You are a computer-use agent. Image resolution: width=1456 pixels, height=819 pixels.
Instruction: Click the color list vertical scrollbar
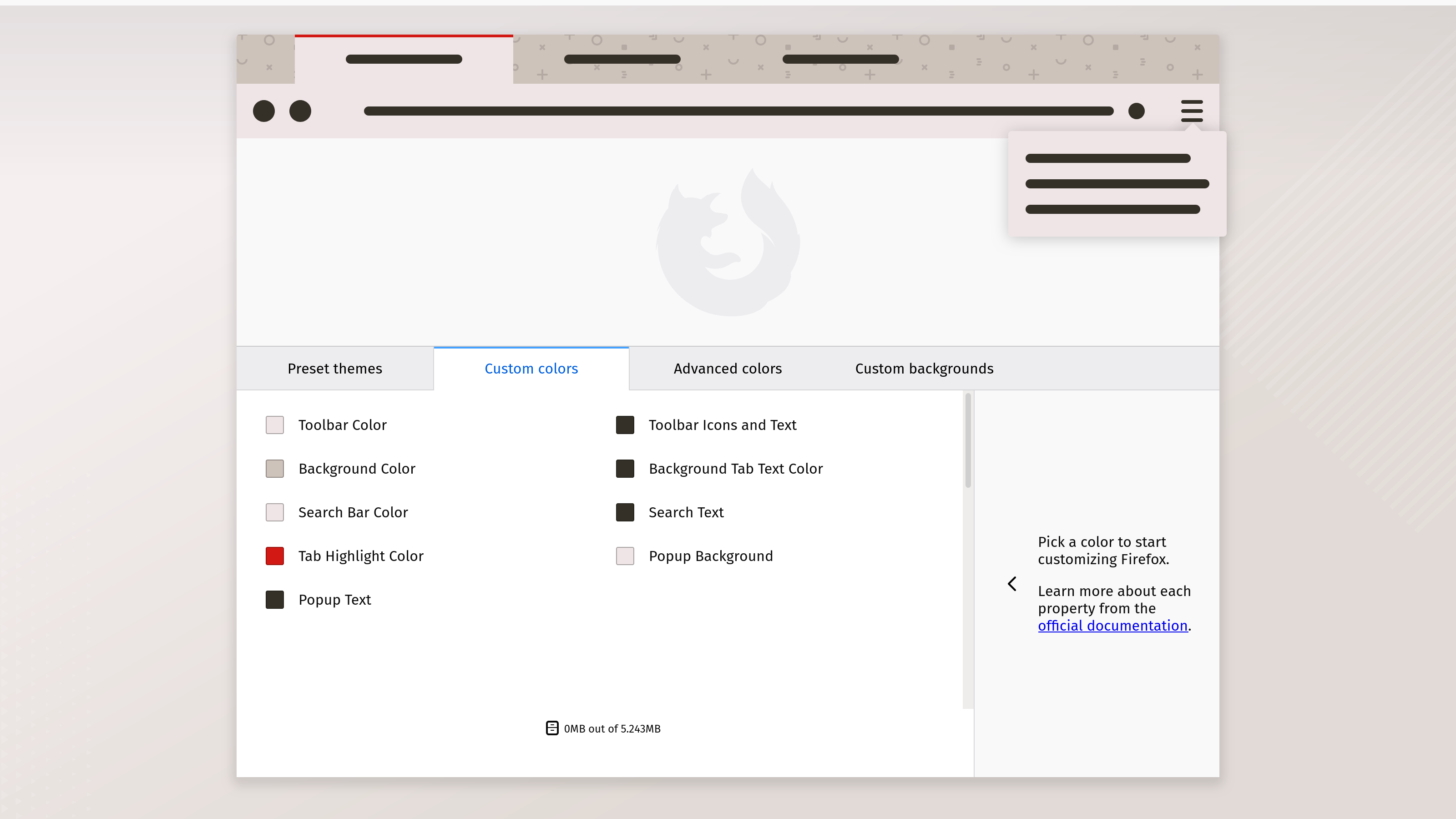968,441
